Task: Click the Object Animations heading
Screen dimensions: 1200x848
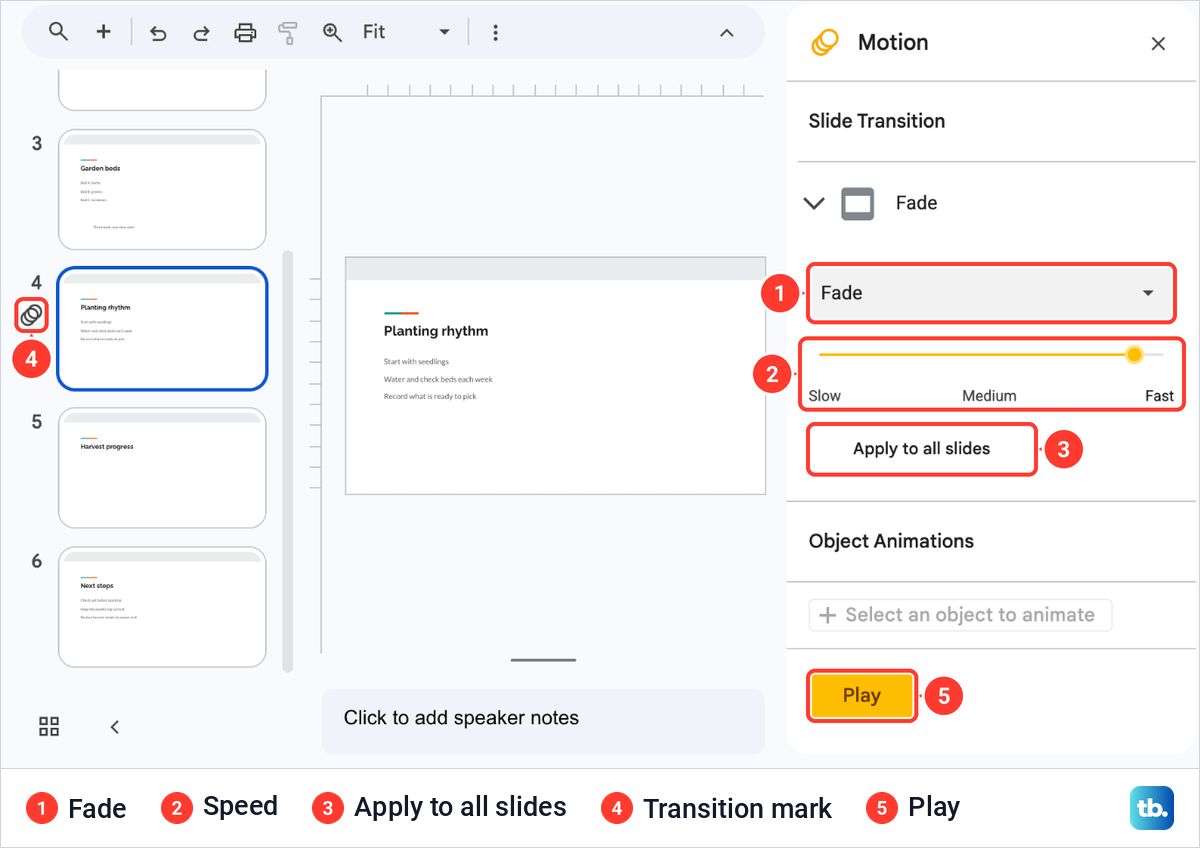Action: point(891,541)
